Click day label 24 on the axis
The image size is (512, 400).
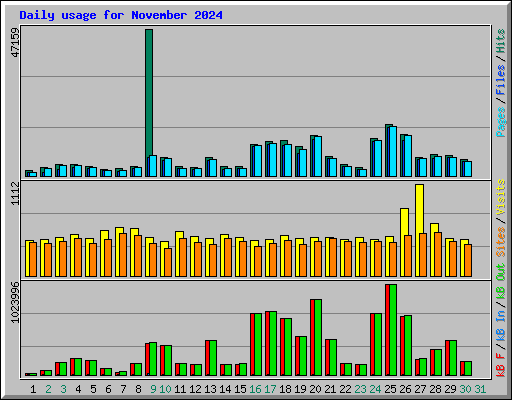click(375, 389)
